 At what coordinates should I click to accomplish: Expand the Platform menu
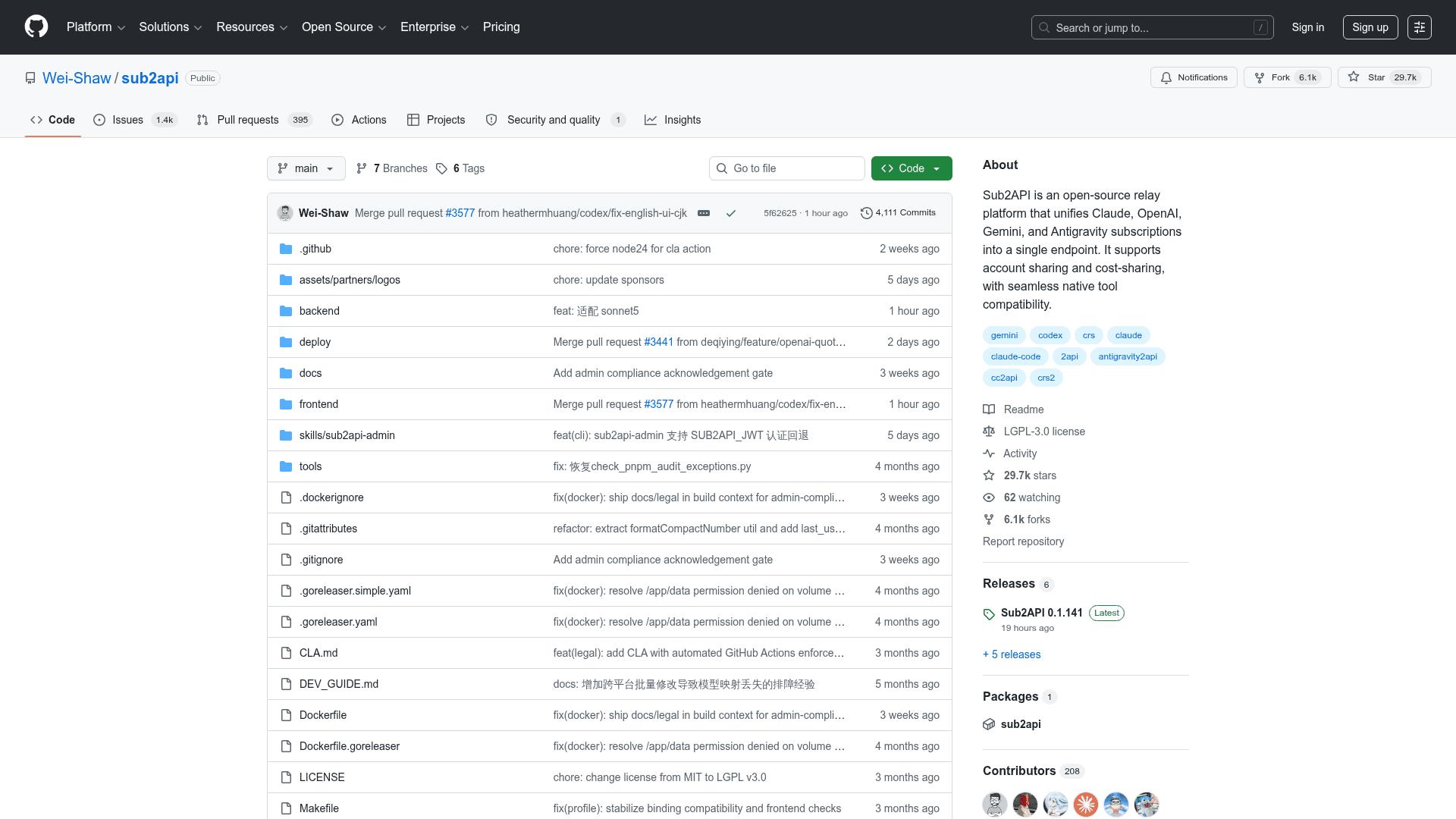96,27
